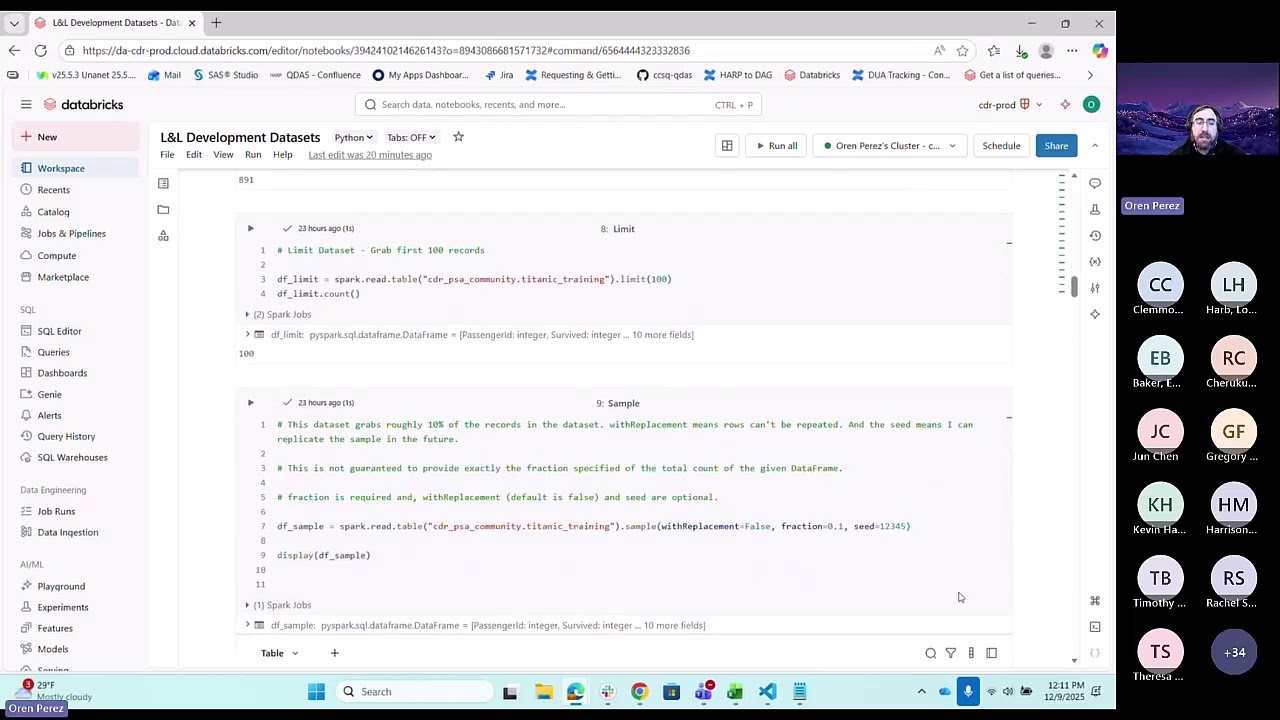1280x720 pixels.
Task: Run cell 9 Sample
Action: pos(250,402)
